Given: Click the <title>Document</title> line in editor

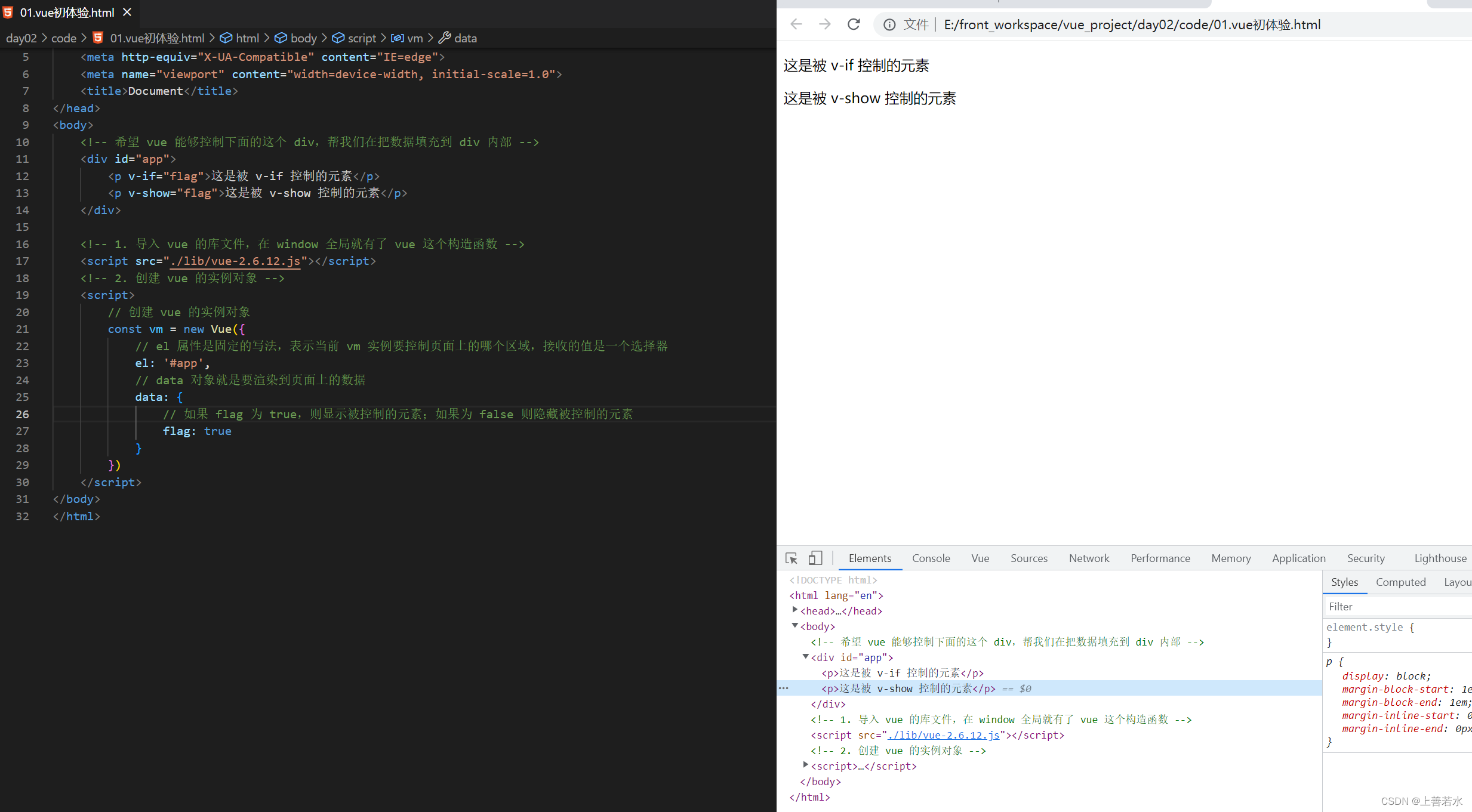Looking at the screenshot, I should point(159,91).
